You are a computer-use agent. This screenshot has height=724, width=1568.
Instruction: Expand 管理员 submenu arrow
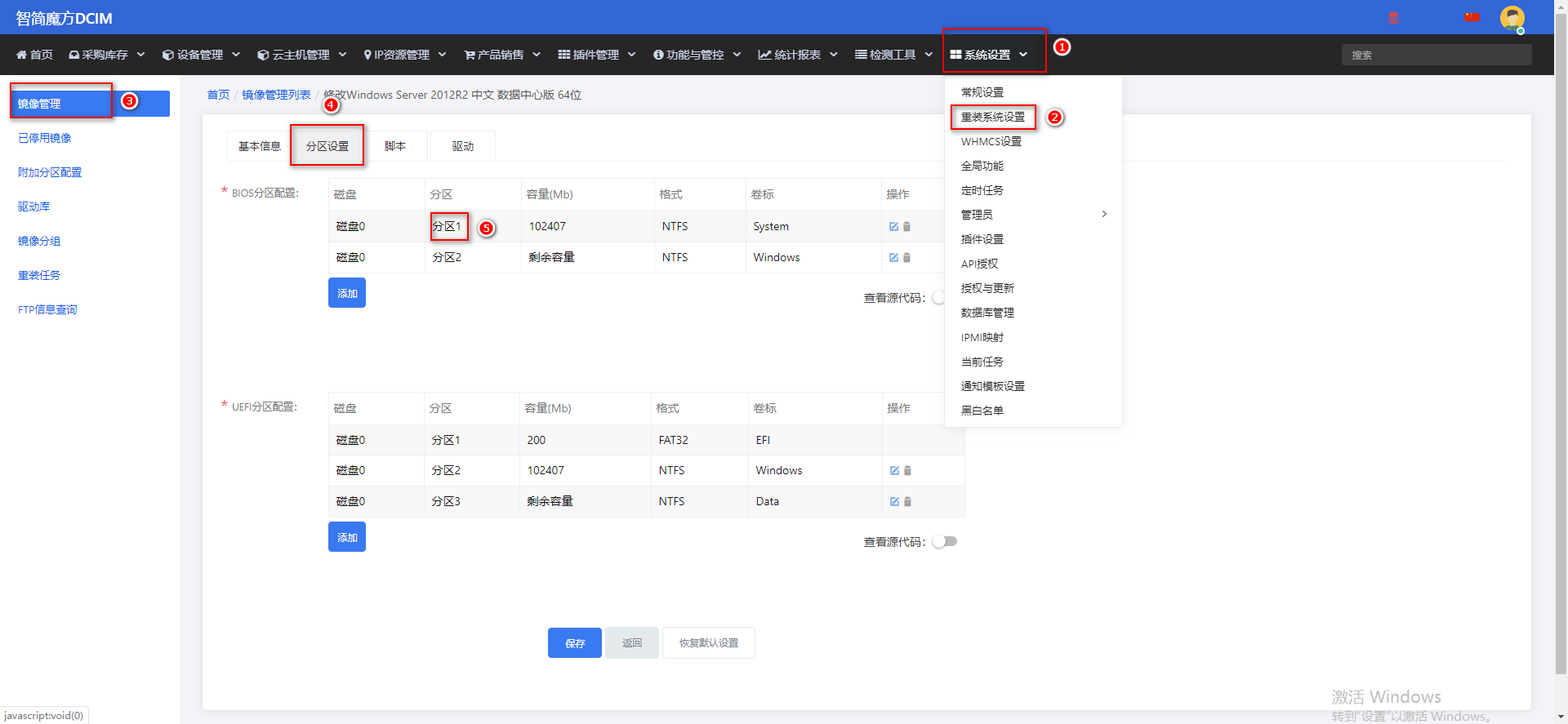[1104, 214]
